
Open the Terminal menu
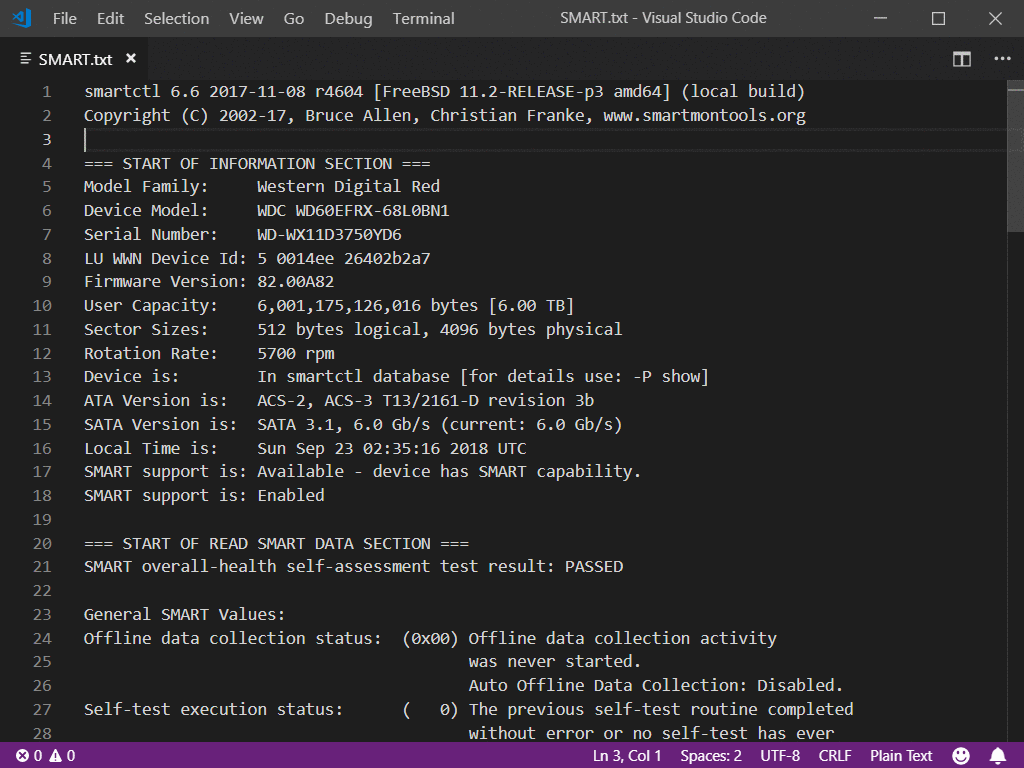tap(423, 18)
